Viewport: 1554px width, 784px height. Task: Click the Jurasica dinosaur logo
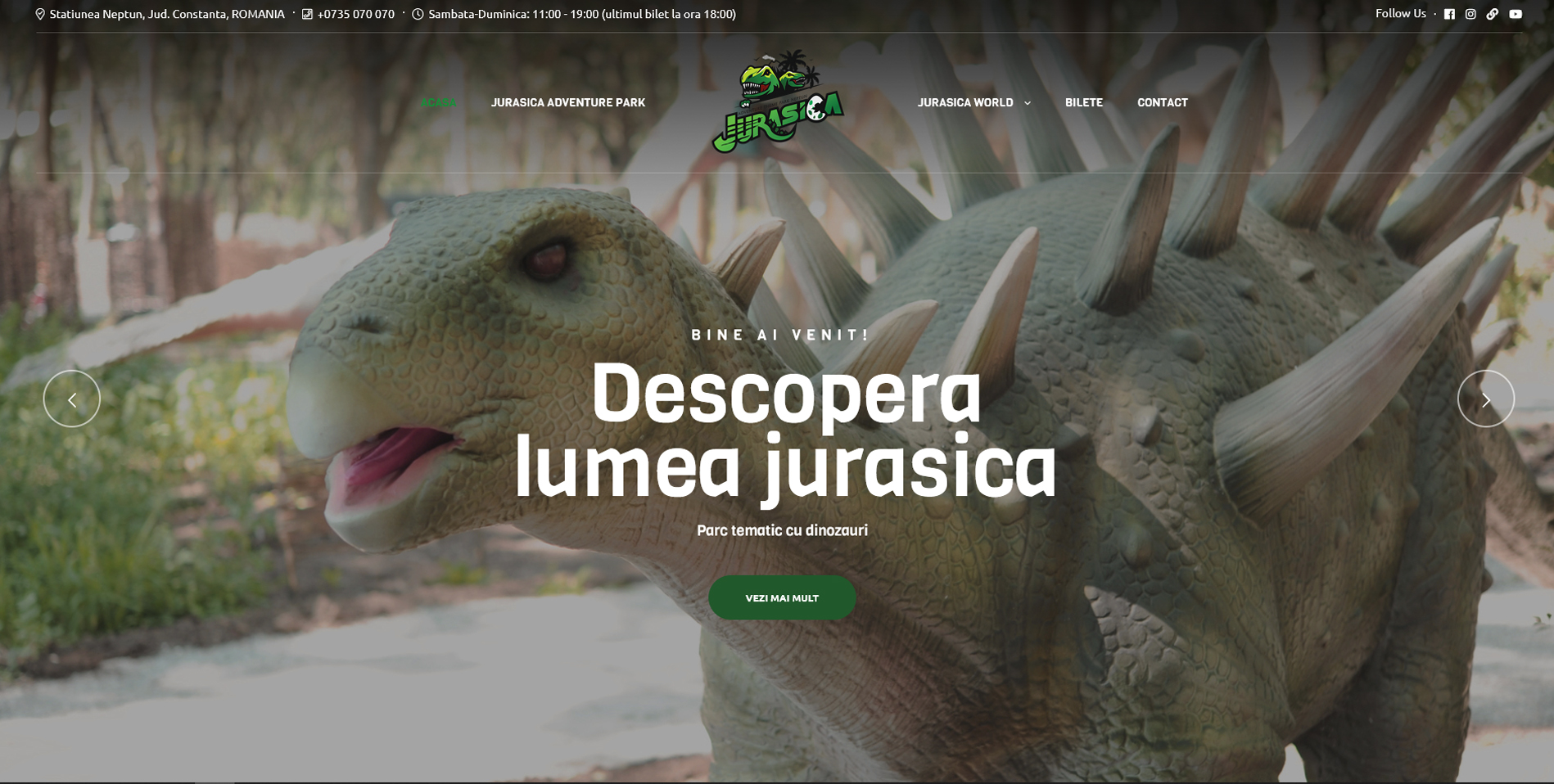click(777, 102)
